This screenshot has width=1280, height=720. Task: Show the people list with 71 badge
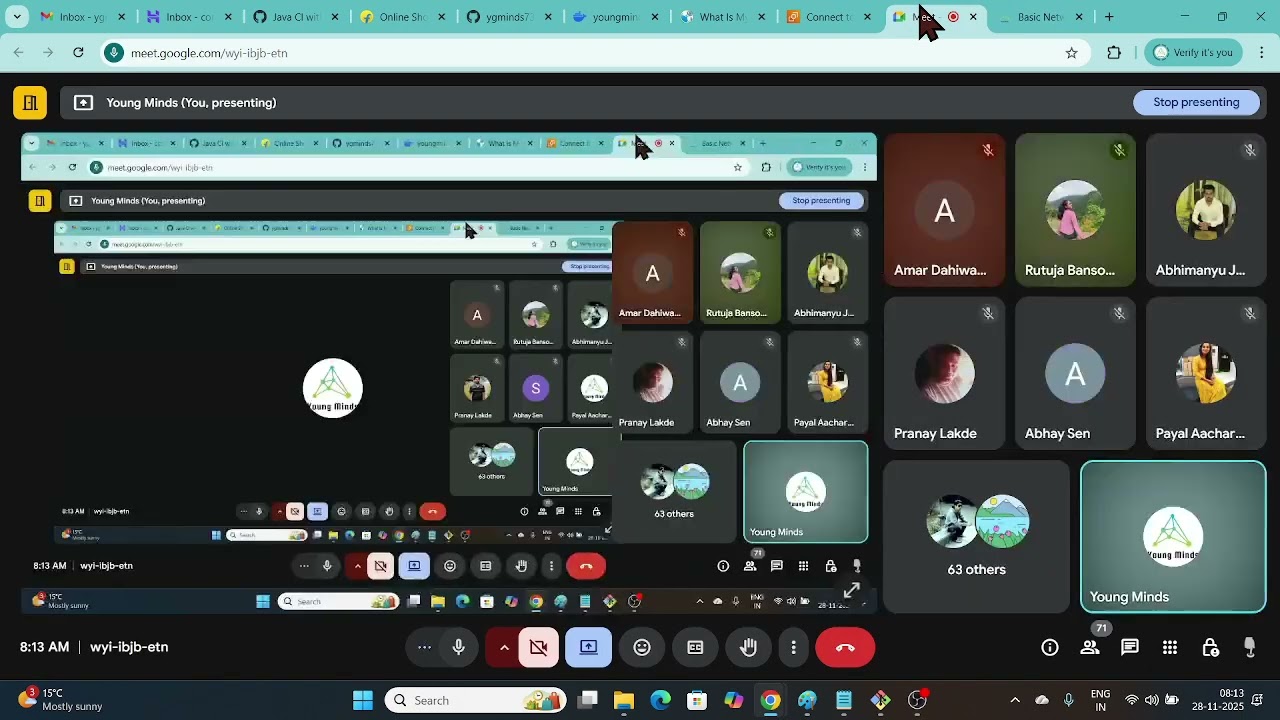tap(1090, 647)
